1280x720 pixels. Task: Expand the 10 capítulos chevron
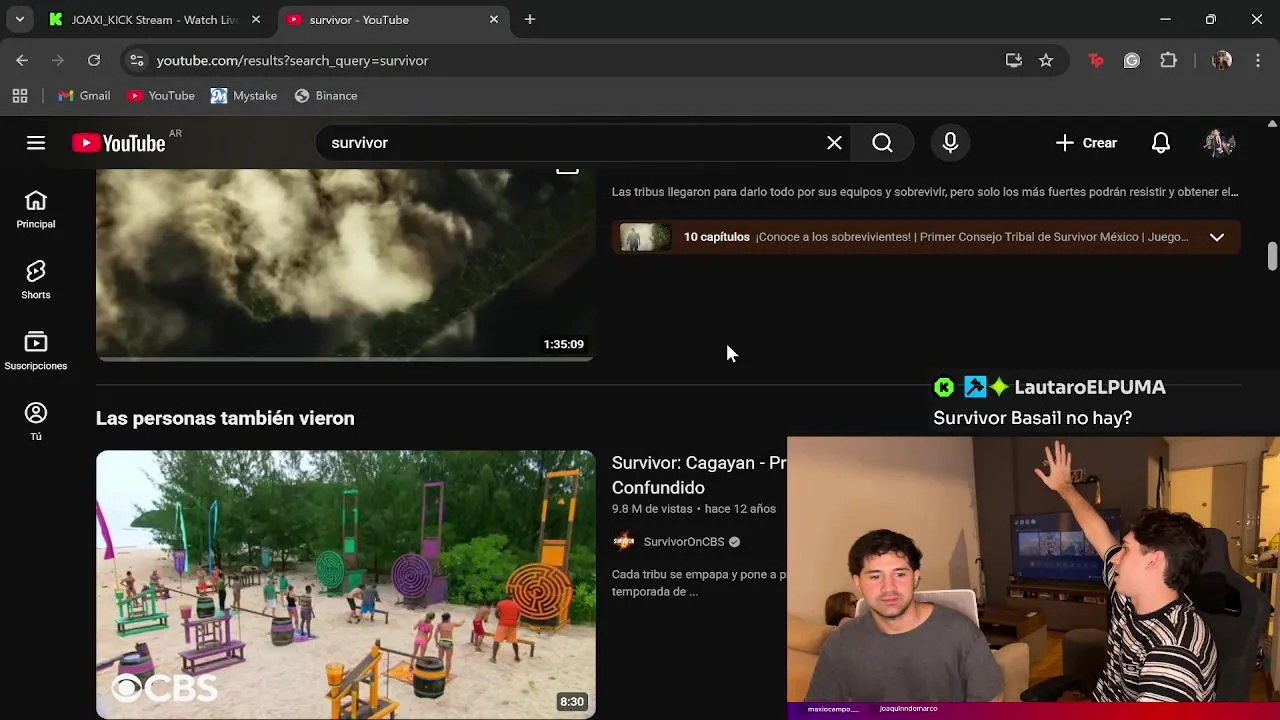coord(1217,237)
